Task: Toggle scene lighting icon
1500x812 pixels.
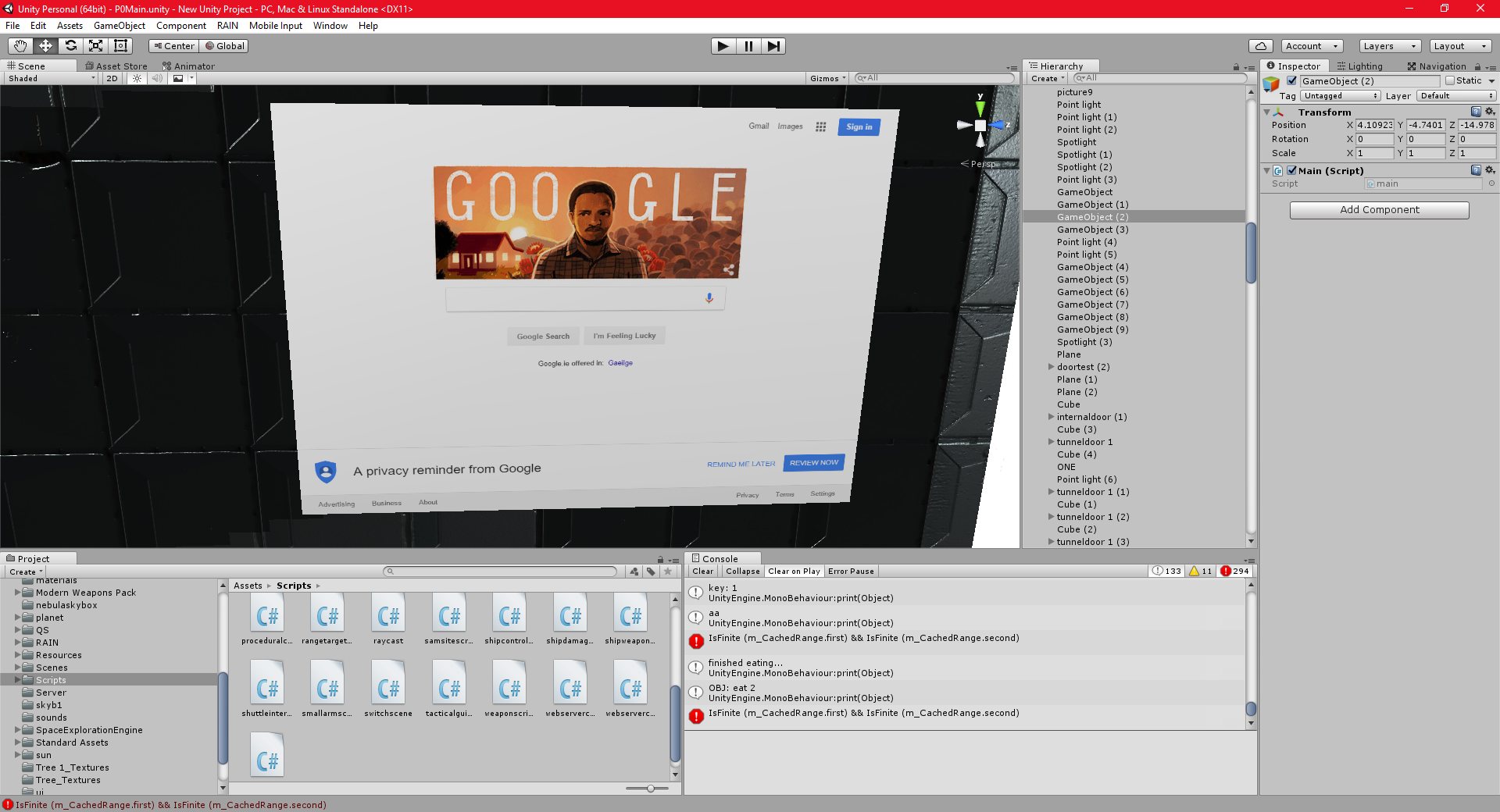Action: point(137,78)
